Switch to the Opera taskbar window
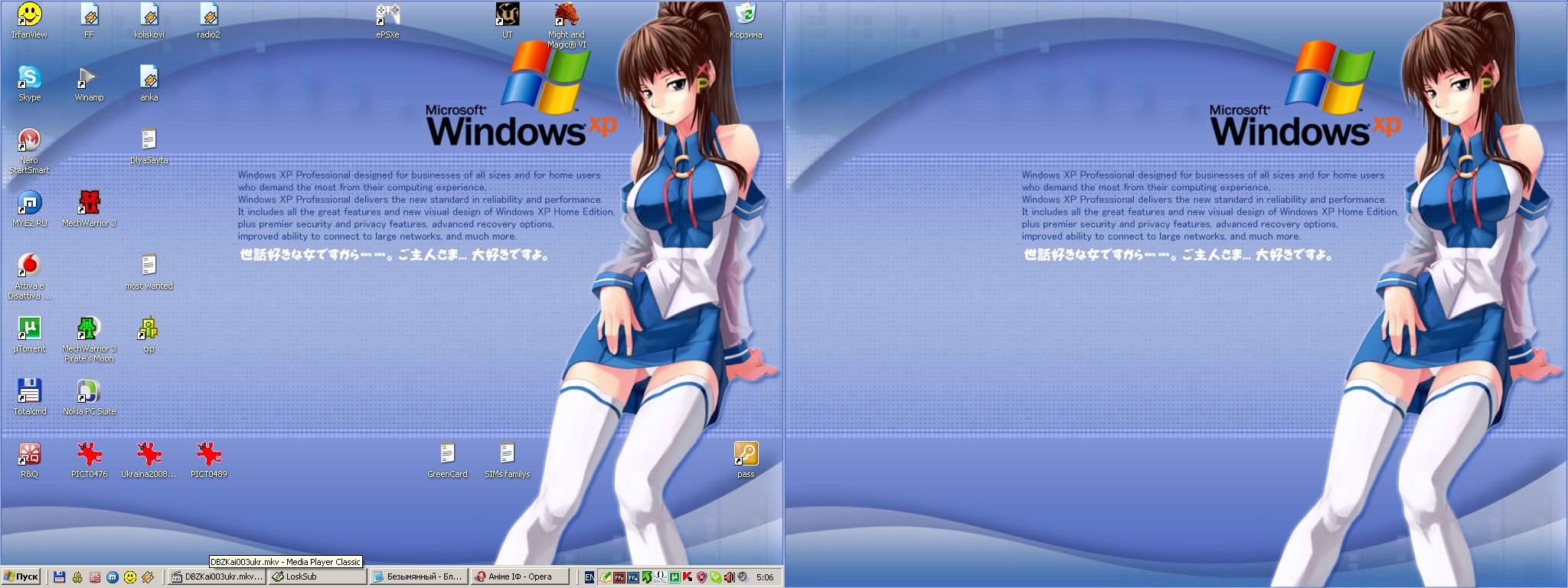Image resolution: width=1568 pixels, height=588 pixels. tap(521, 577)
